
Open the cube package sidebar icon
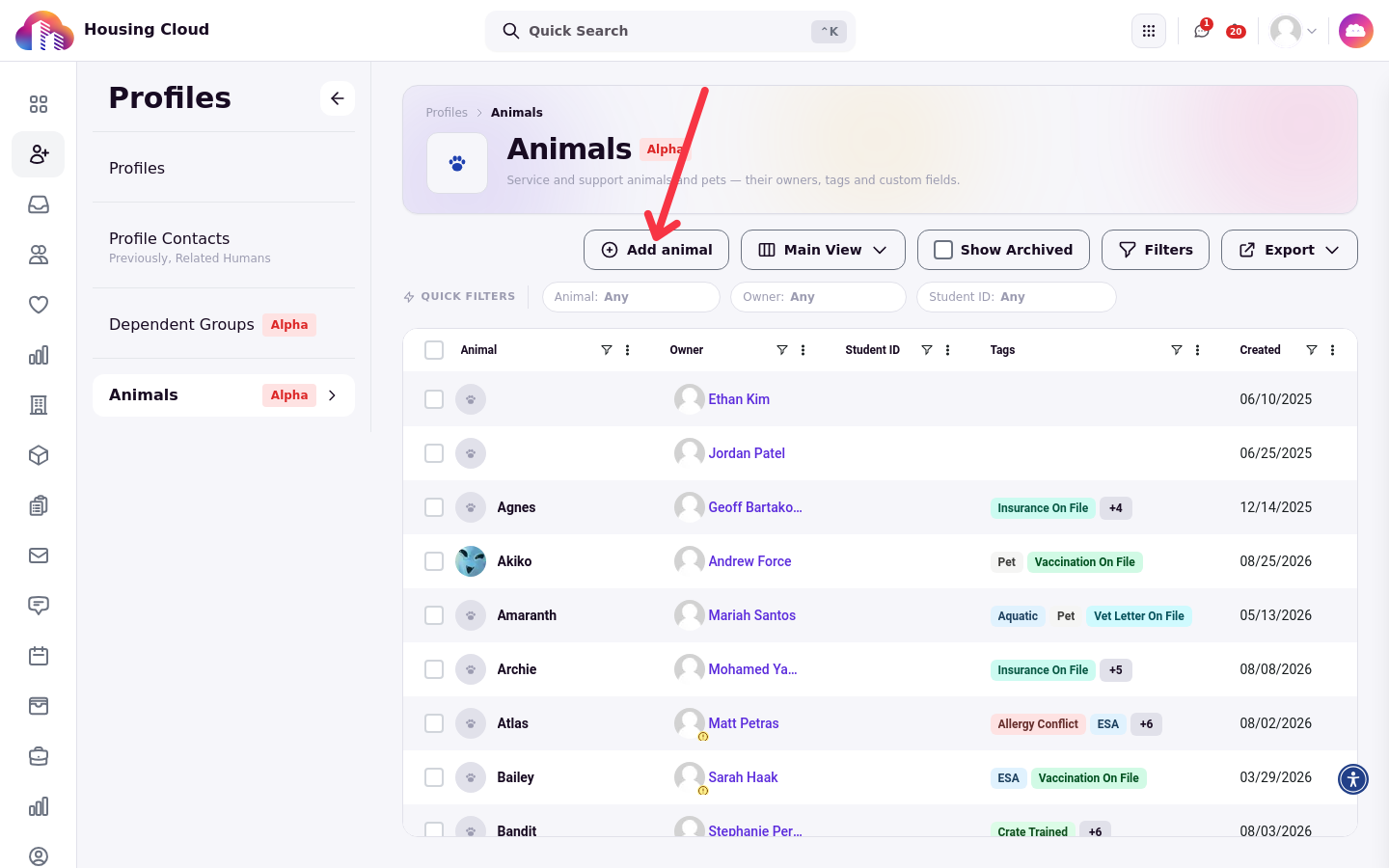click(x=39, y=455)
